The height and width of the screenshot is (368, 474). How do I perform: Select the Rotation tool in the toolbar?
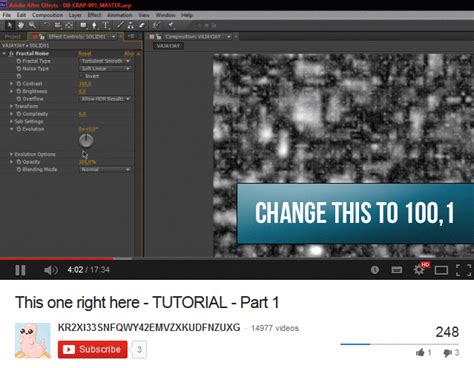point(46,25)
